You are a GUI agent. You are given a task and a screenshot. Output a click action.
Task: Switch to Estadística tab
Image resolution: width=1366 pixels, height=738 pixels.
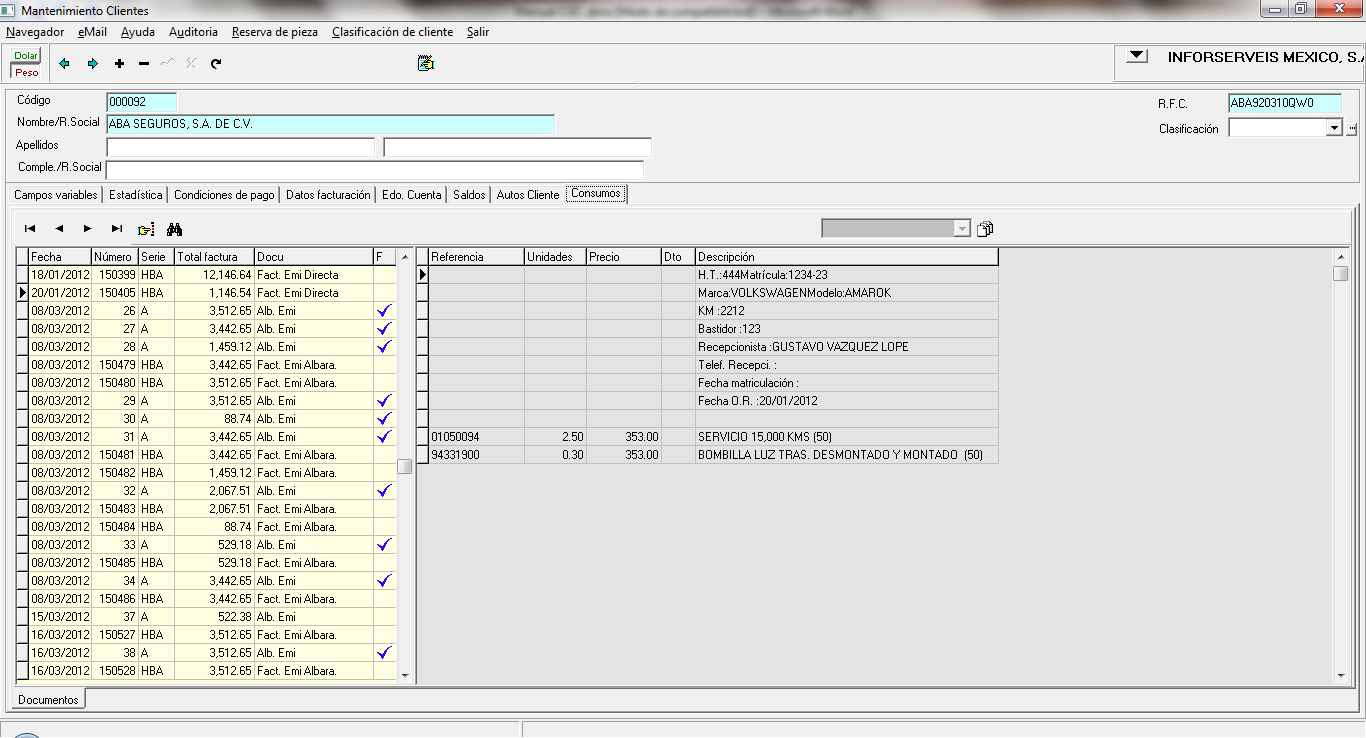click(136, 195)
